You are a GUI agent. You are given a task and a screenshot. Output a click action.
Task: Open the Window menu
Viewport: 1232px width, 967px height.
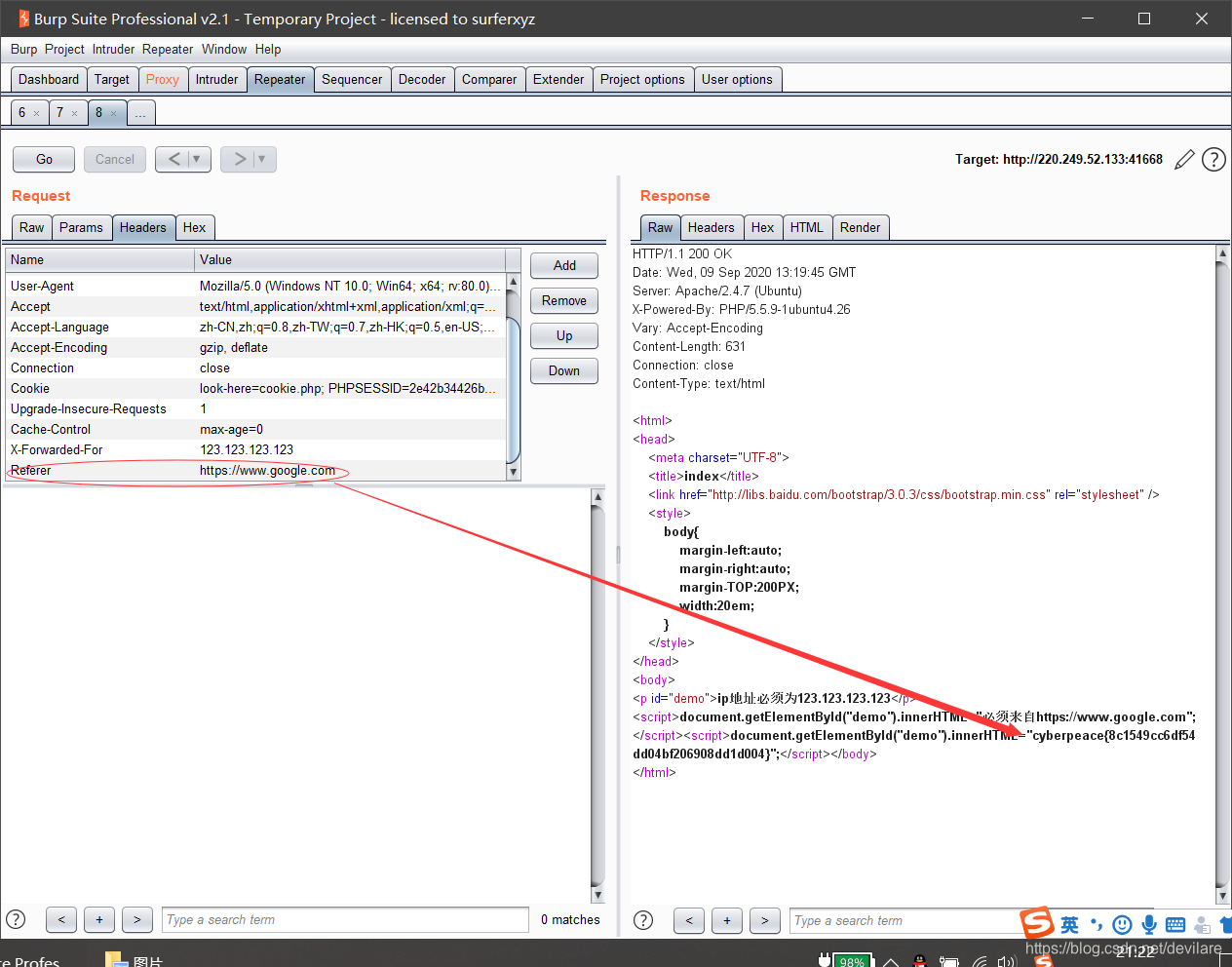tap(224, 50)
